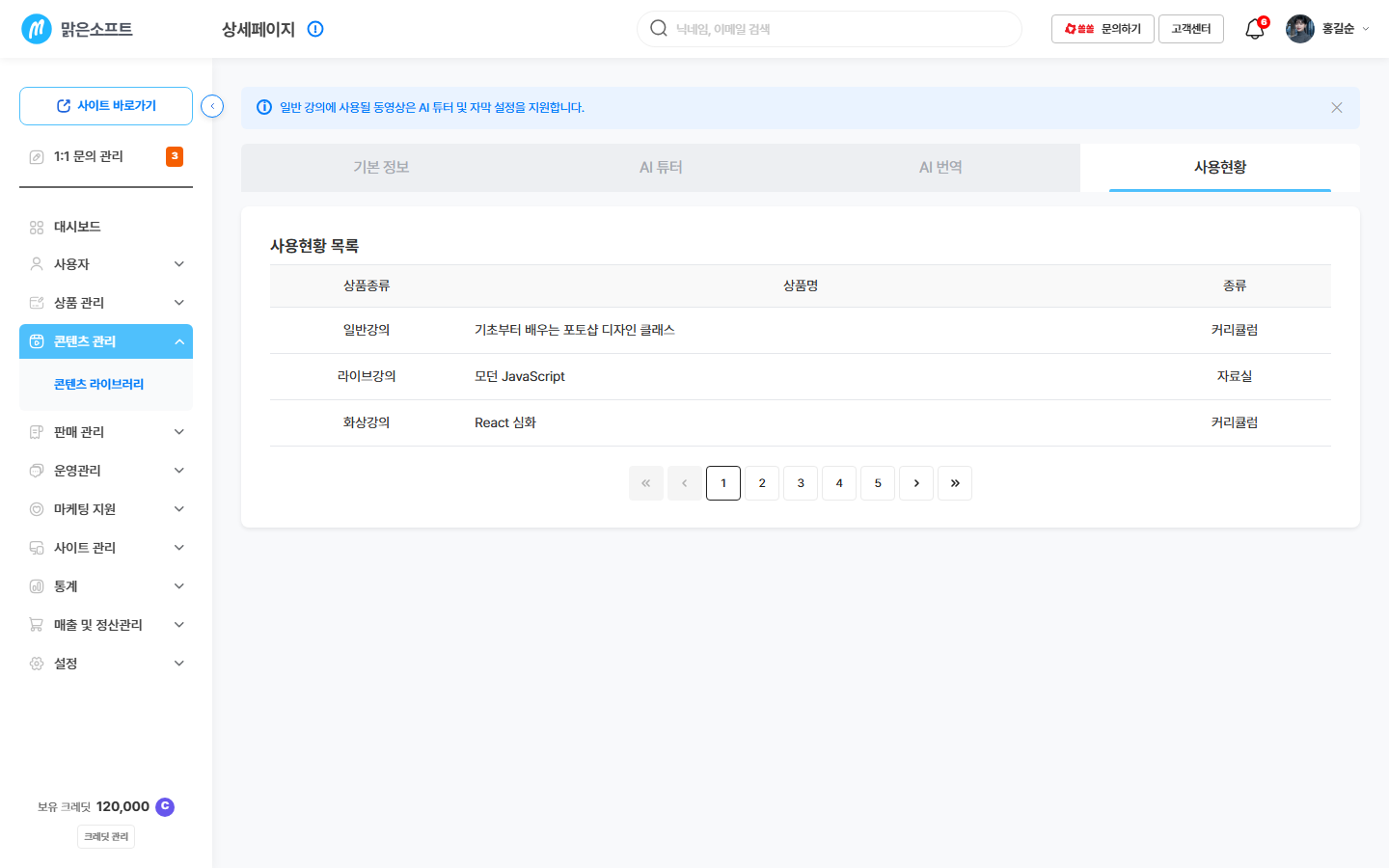The width and height of the screenshot is (1389, 868).
Task: Expand the 사이트 관리 chevron
Action: [x=179, y=548]
